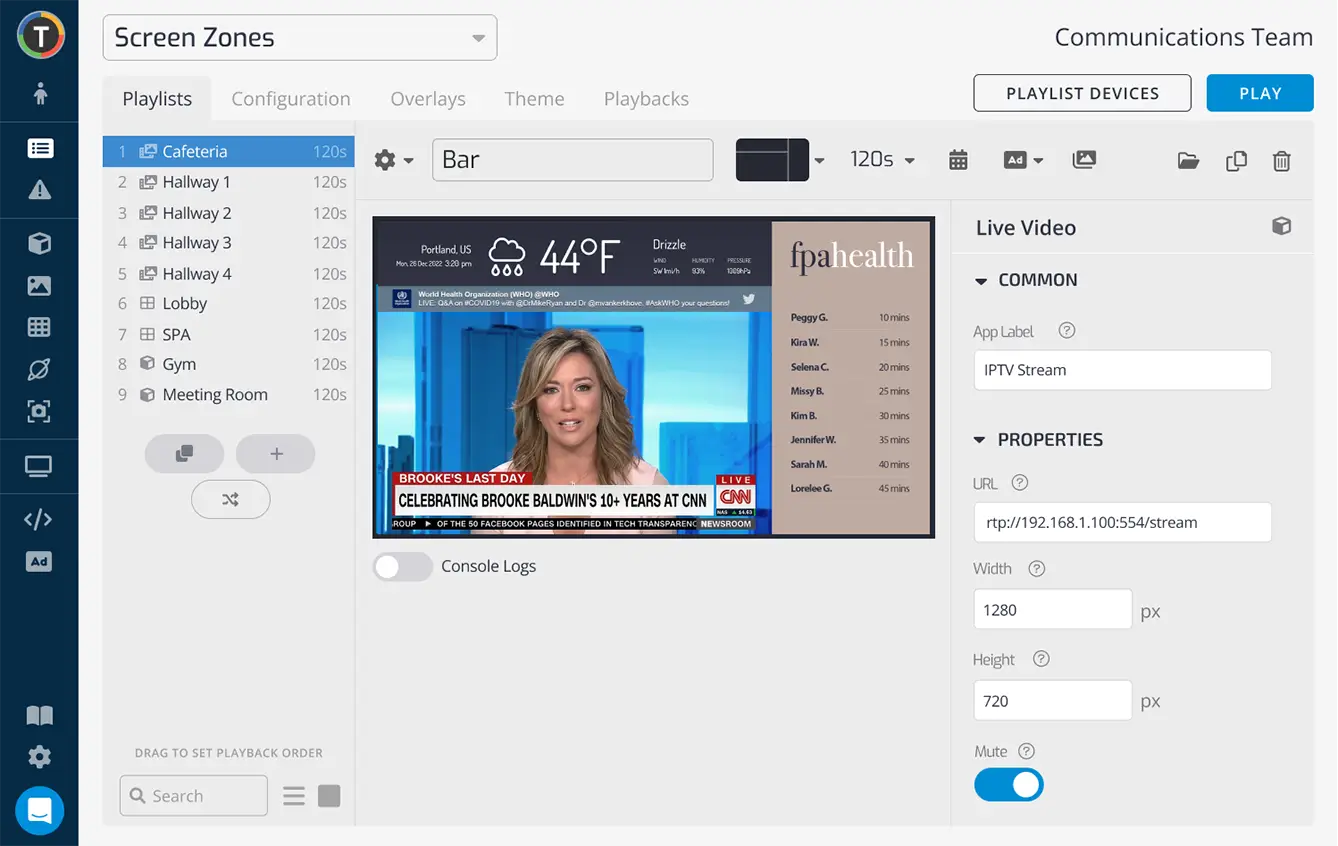Click the Mute help question icon

click(x=1026, y=752)
